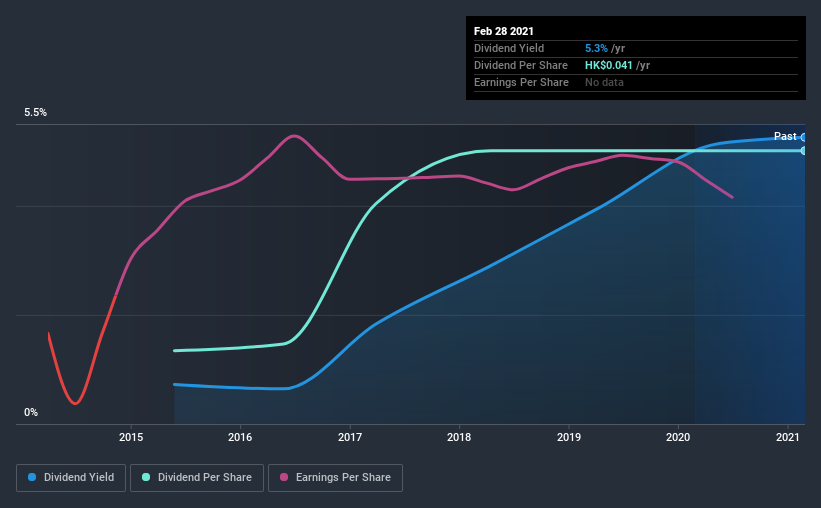Click the 5.5% y-axis label

36,113
